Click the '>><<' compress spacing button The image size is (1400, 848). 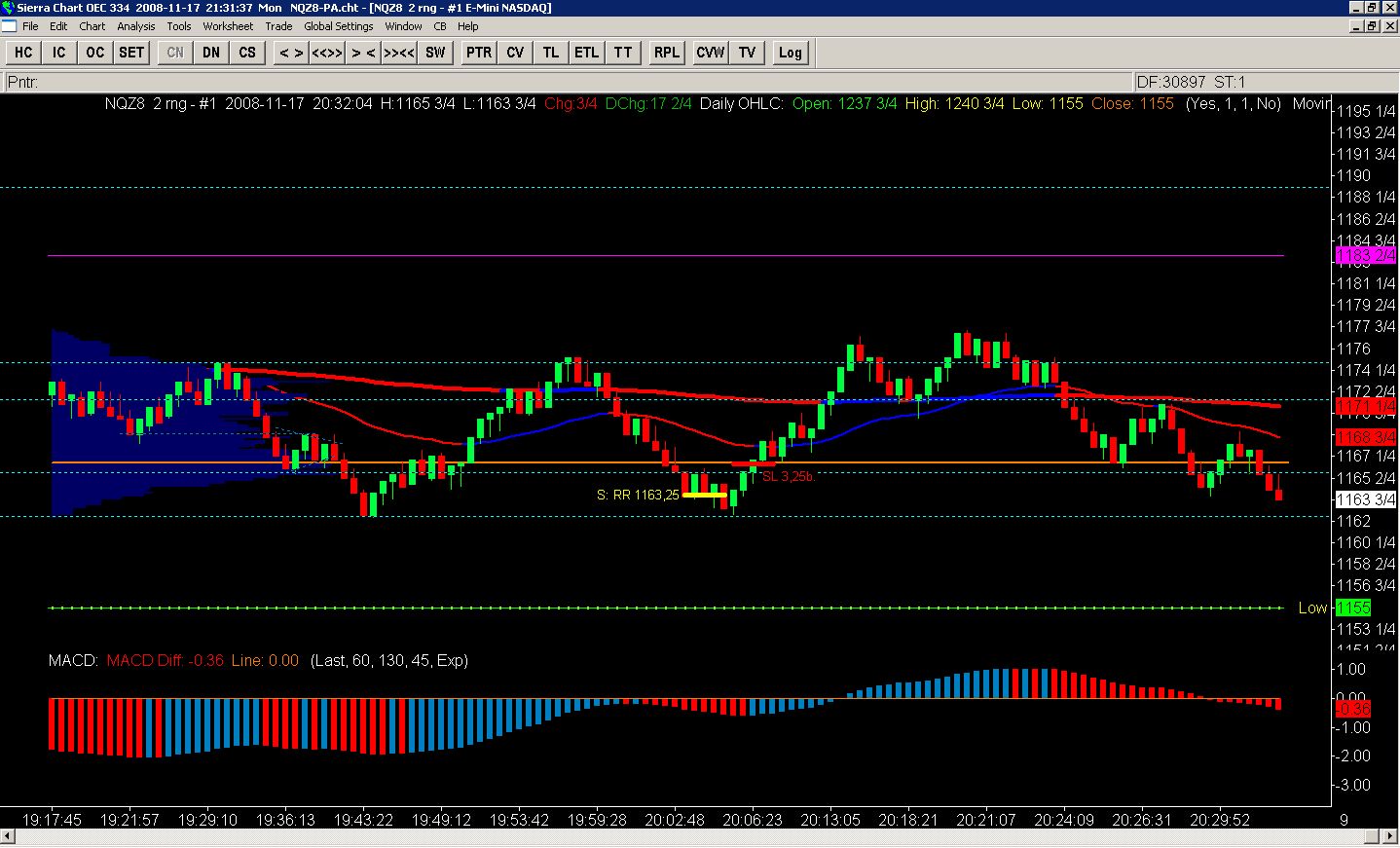[399, 53]
